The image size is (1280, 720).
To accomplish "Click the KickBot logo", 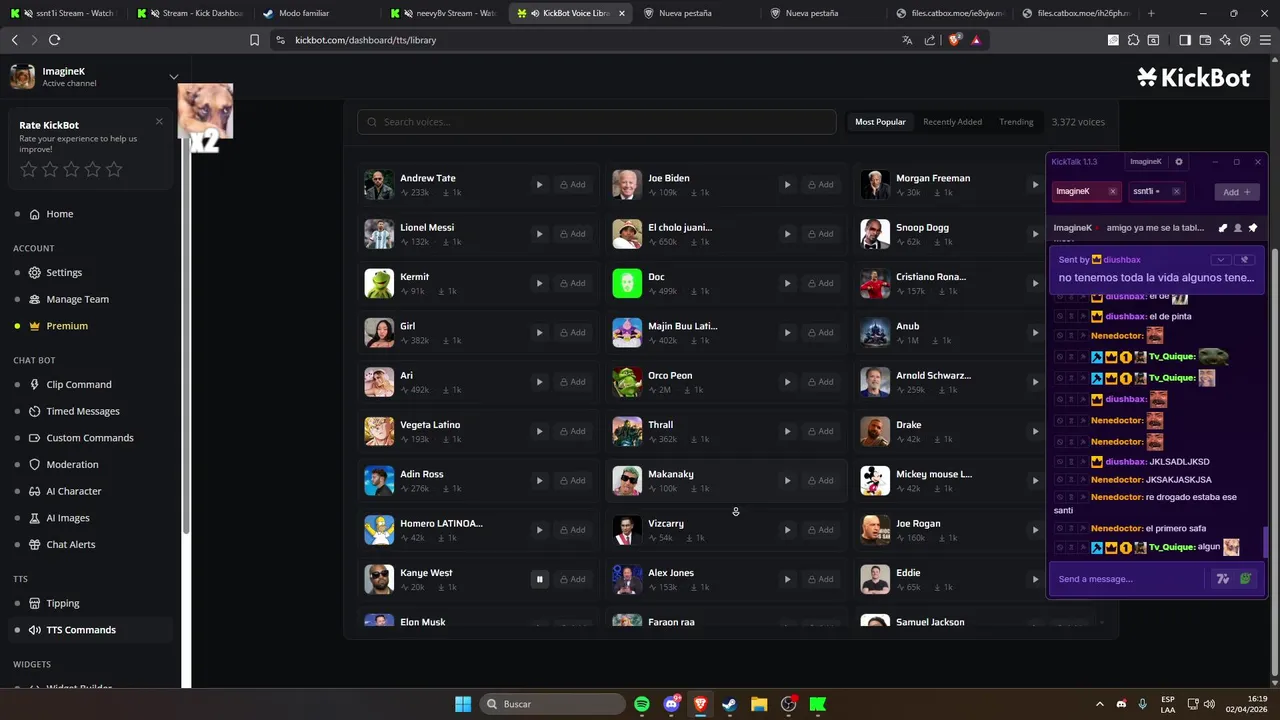I will coord(1194,78).
